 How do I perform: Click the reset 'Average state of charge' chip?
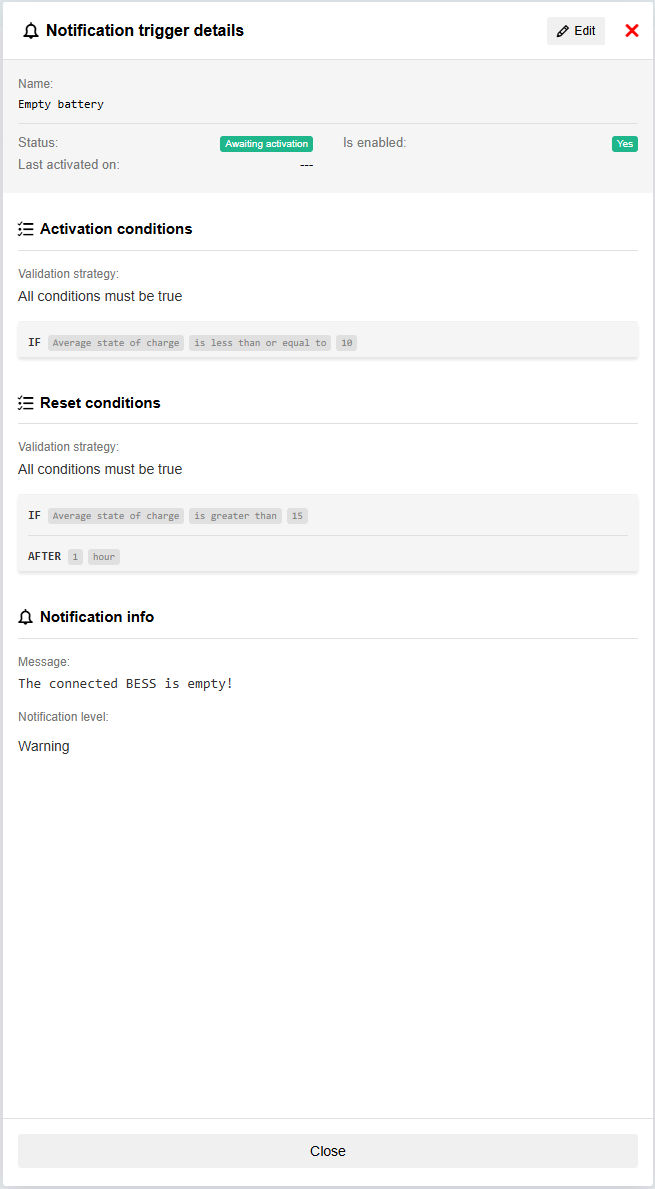[x=116, y=516]
